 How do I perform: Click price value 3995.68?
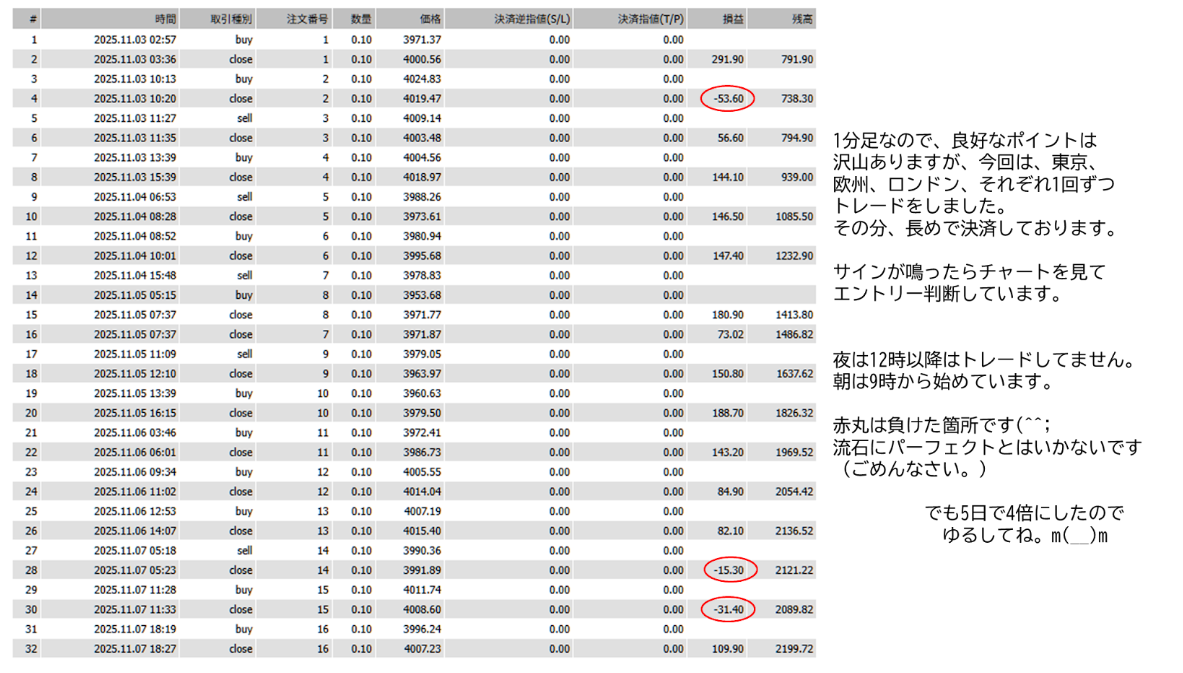(422, 256)
